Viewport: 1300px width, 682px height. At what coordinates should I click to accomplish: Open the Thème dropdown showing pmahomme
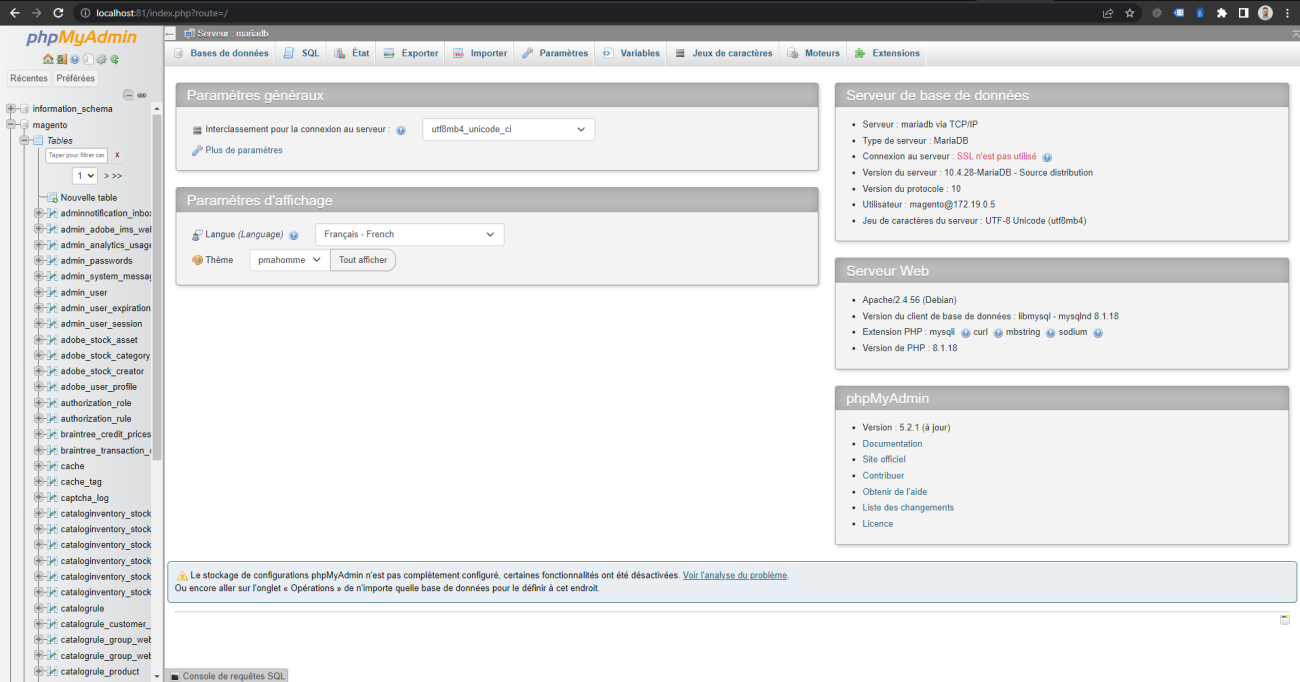tap(288, 258)
